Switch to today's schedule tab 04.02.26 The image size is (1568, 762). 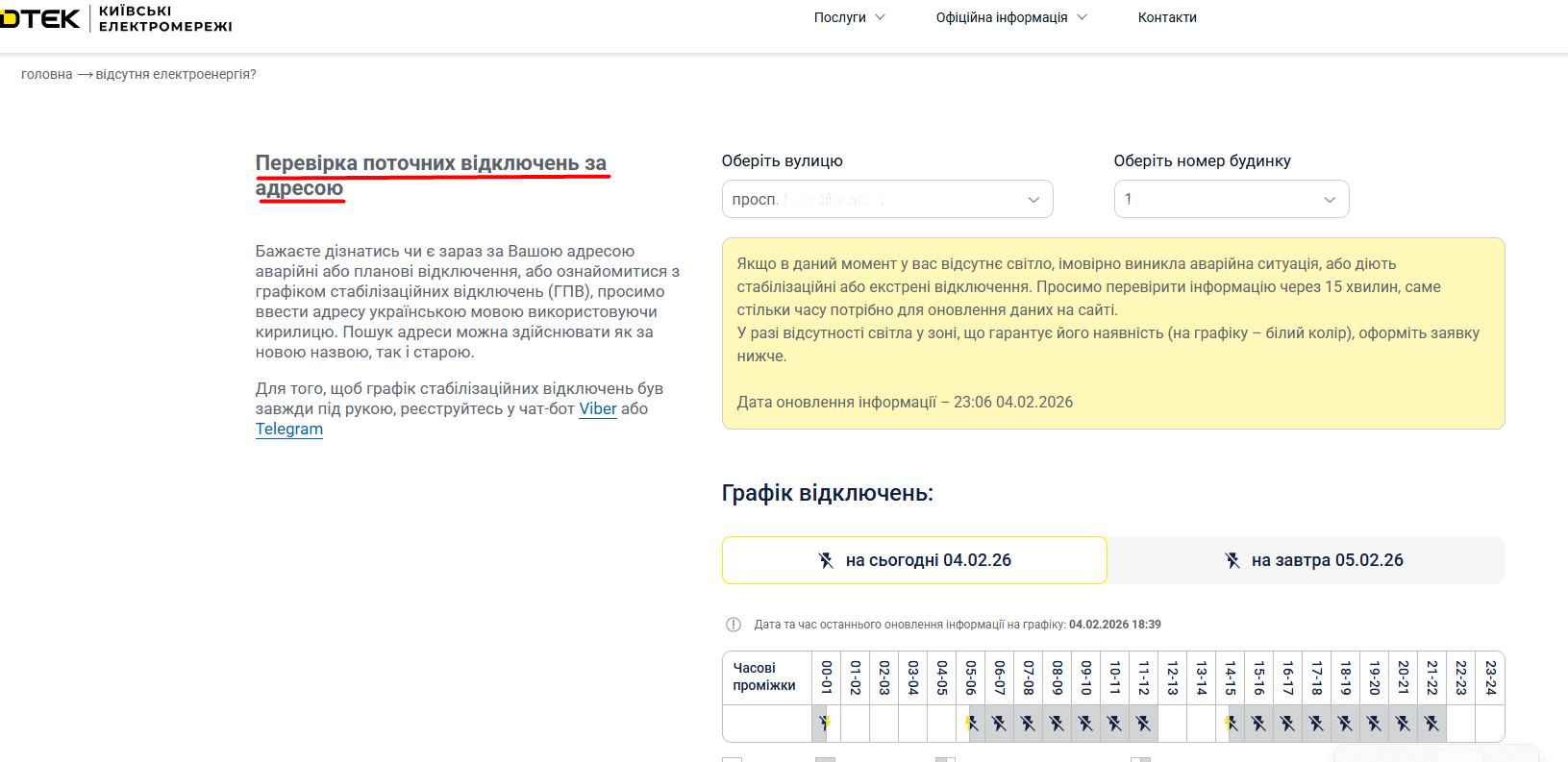[914, 560]
